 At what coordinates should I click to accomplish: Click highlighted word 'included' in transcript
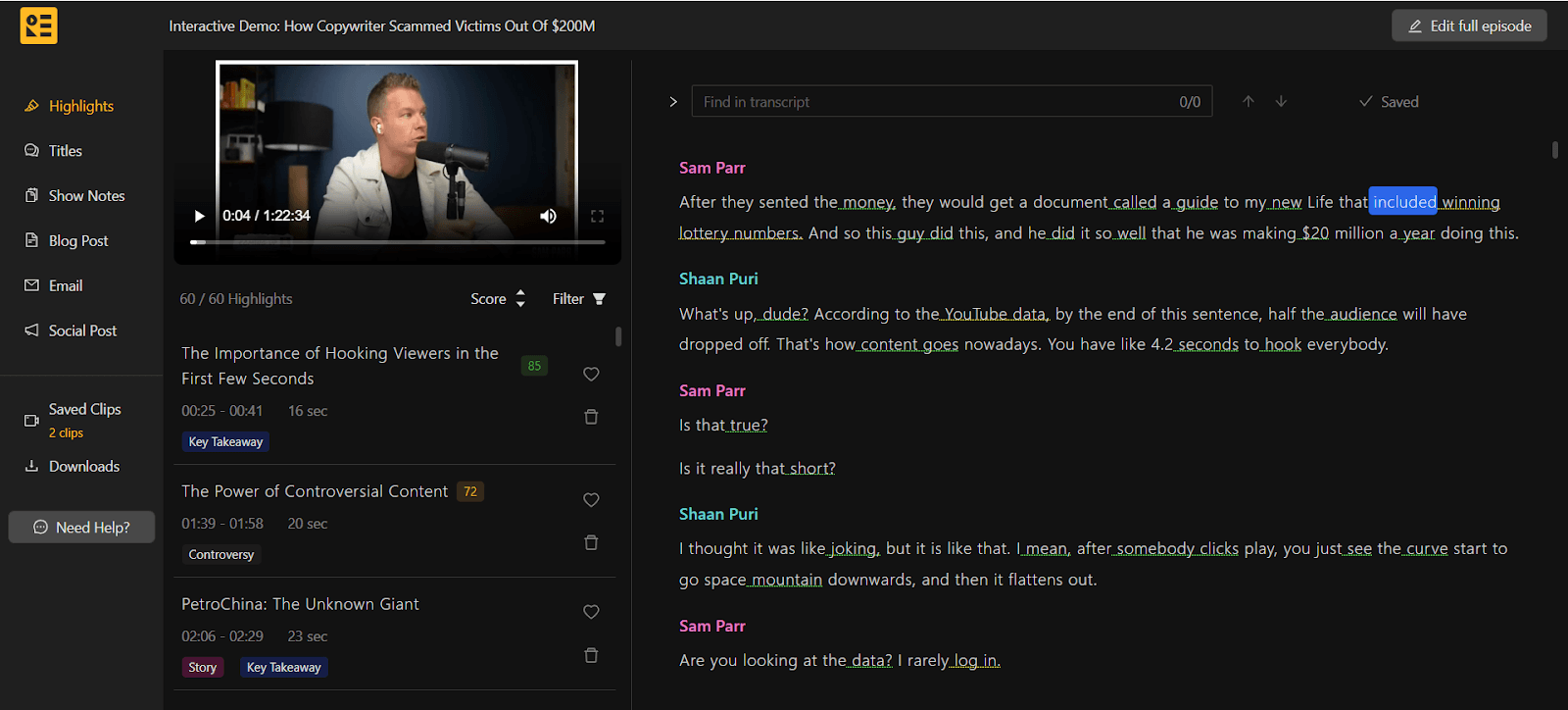coord(1403,202)
